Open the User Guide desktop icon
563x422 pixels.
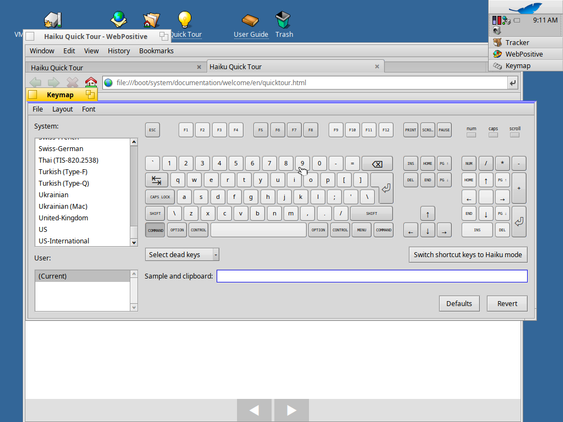pos(251,24)
